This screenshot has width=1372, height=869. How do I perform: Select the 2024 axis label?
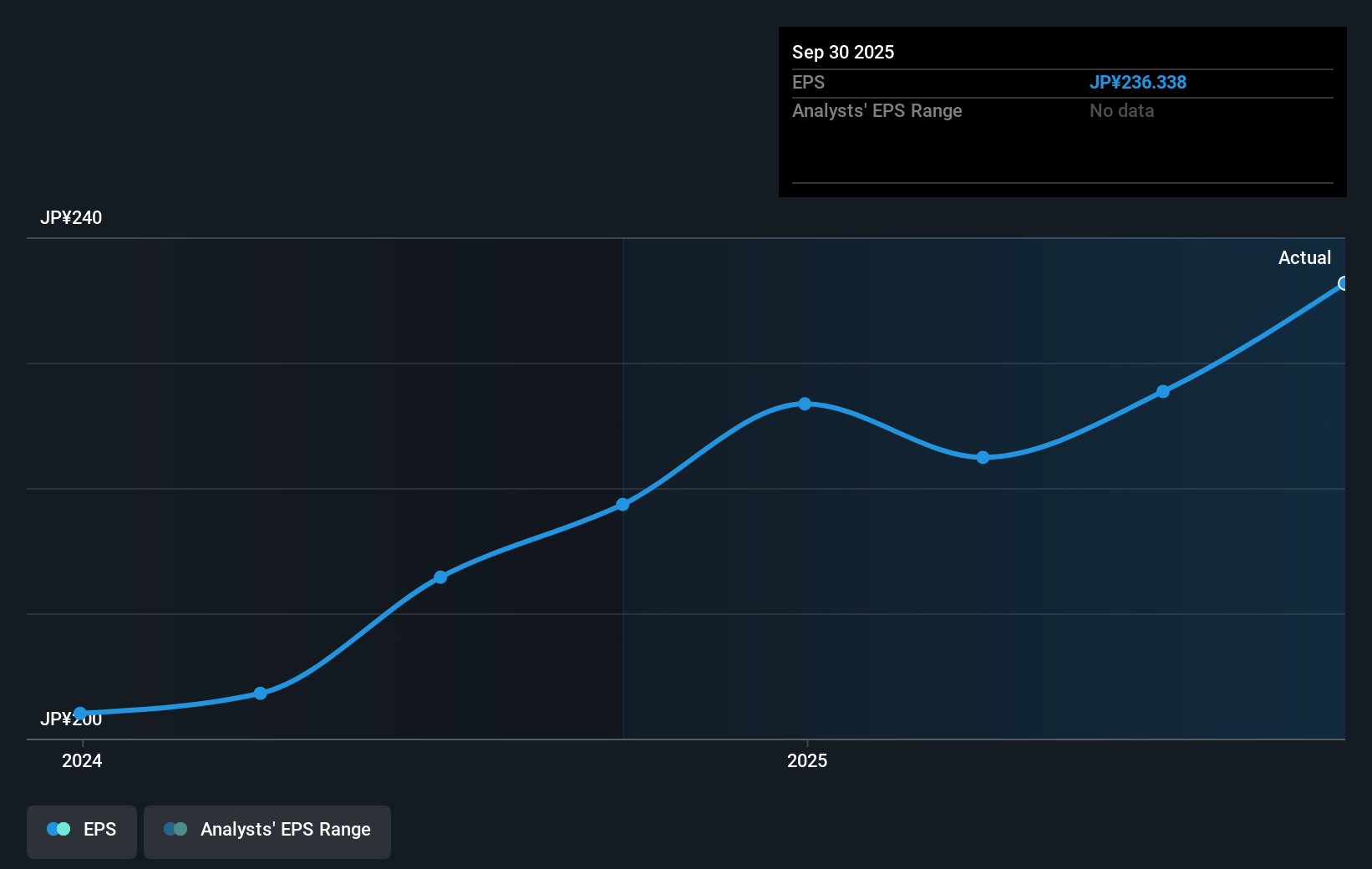(x=81, y=761)
